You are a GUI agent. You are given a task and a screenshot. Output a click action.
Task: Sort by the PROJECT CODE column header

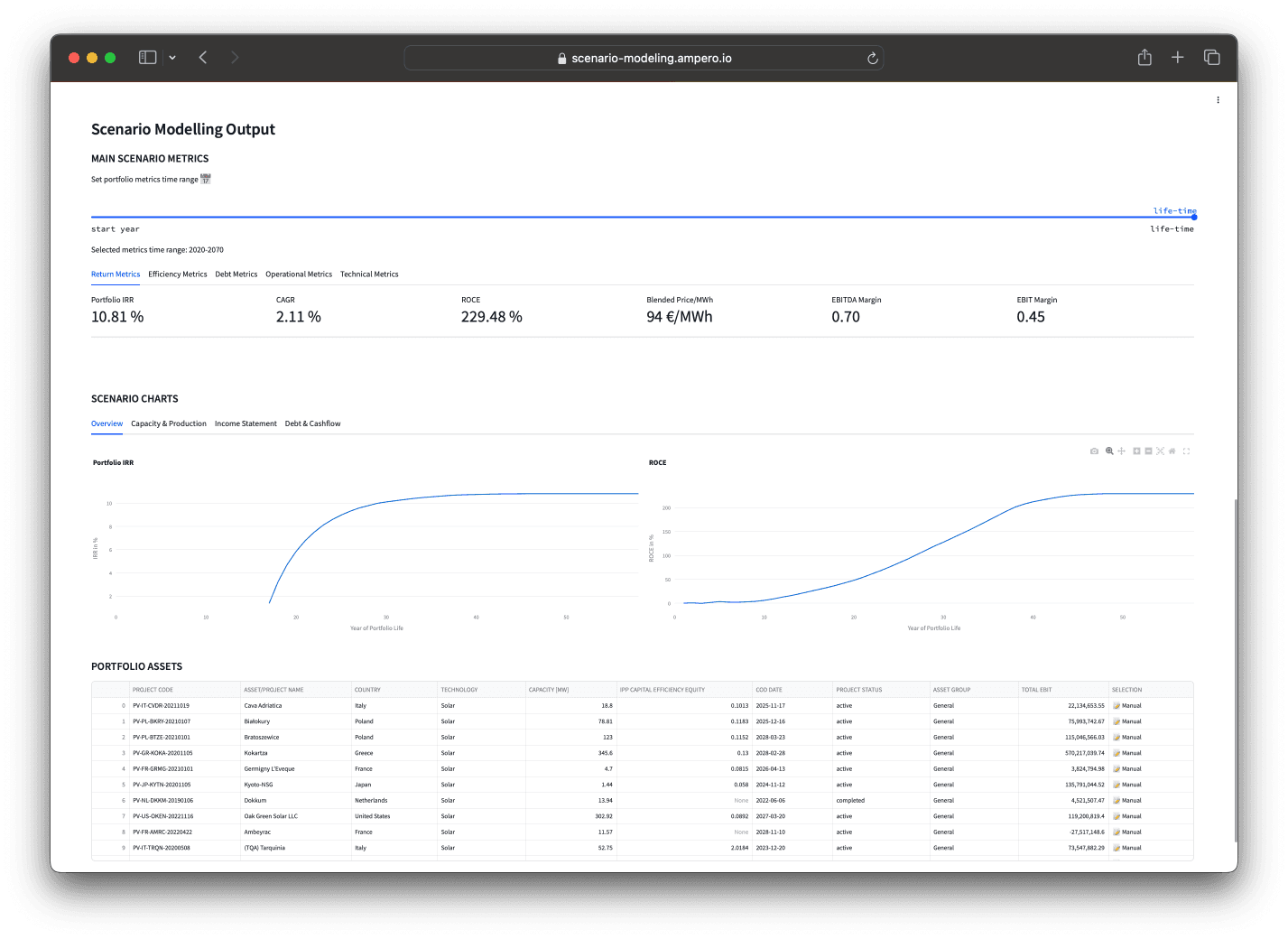click(186, 690)
